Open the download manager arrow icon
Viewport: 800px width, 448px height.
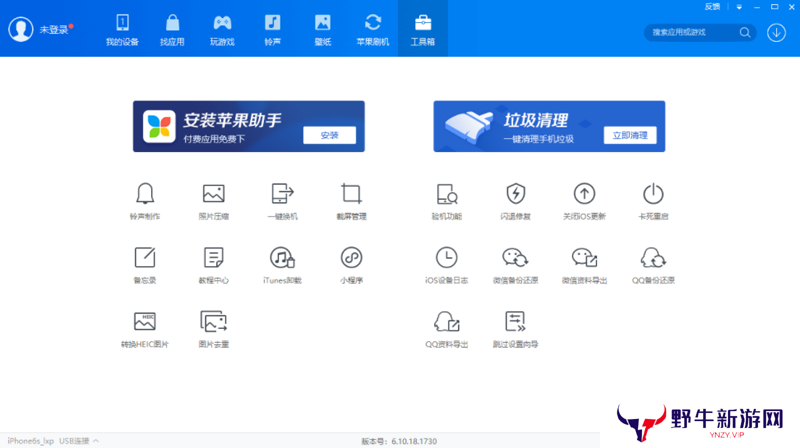[777, 33]
